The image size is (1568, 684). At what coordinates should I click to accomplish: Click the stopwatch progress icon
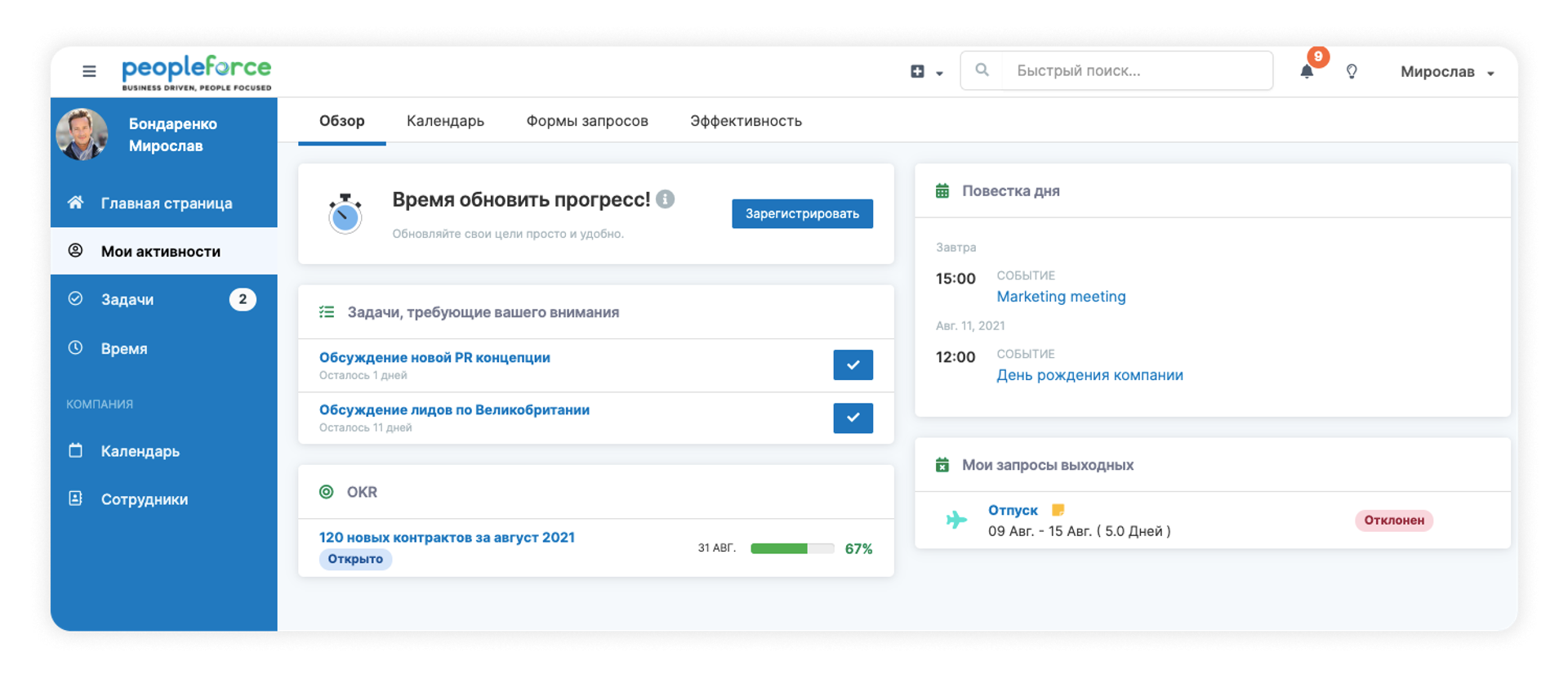click(x=345, y=214)
